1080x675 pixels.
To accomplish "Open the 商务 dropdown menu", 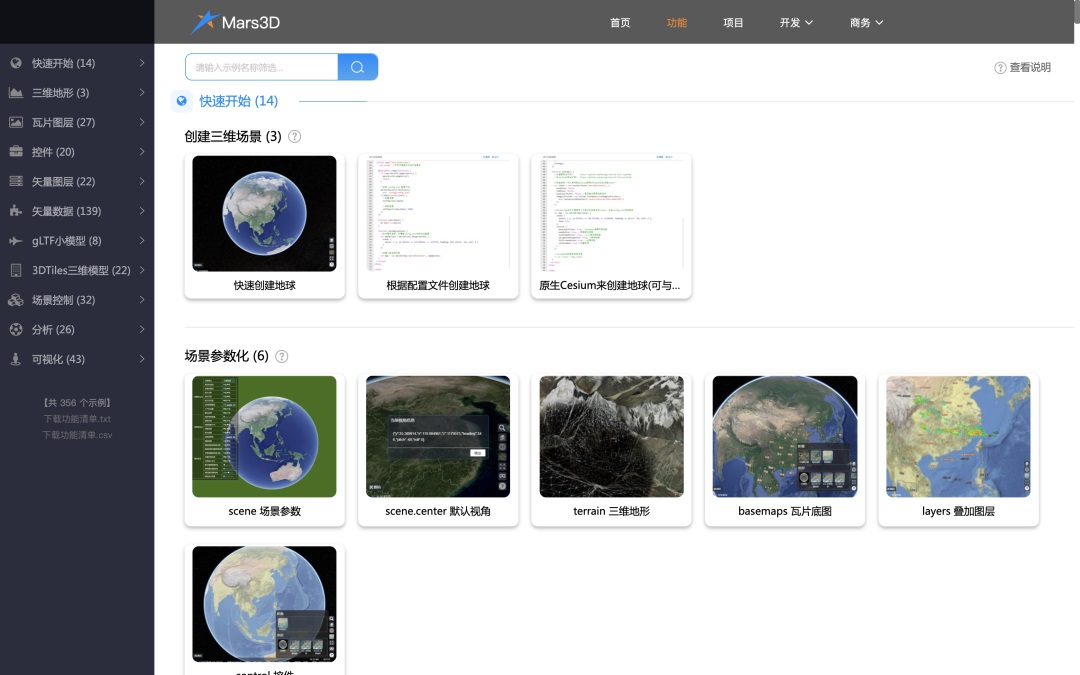I will point(866,22).
